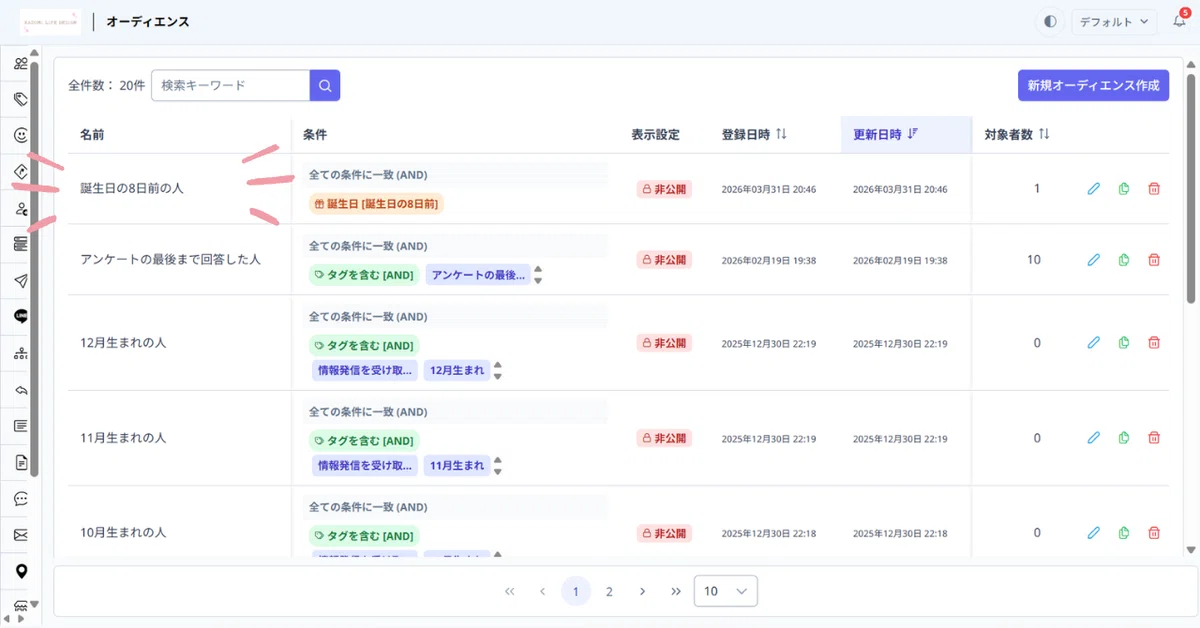Open the paper plane send sidebar icon
Image resolution: width=1200 pixels, height=628 pixels.
pyautogui.click(x=21, y=280)
